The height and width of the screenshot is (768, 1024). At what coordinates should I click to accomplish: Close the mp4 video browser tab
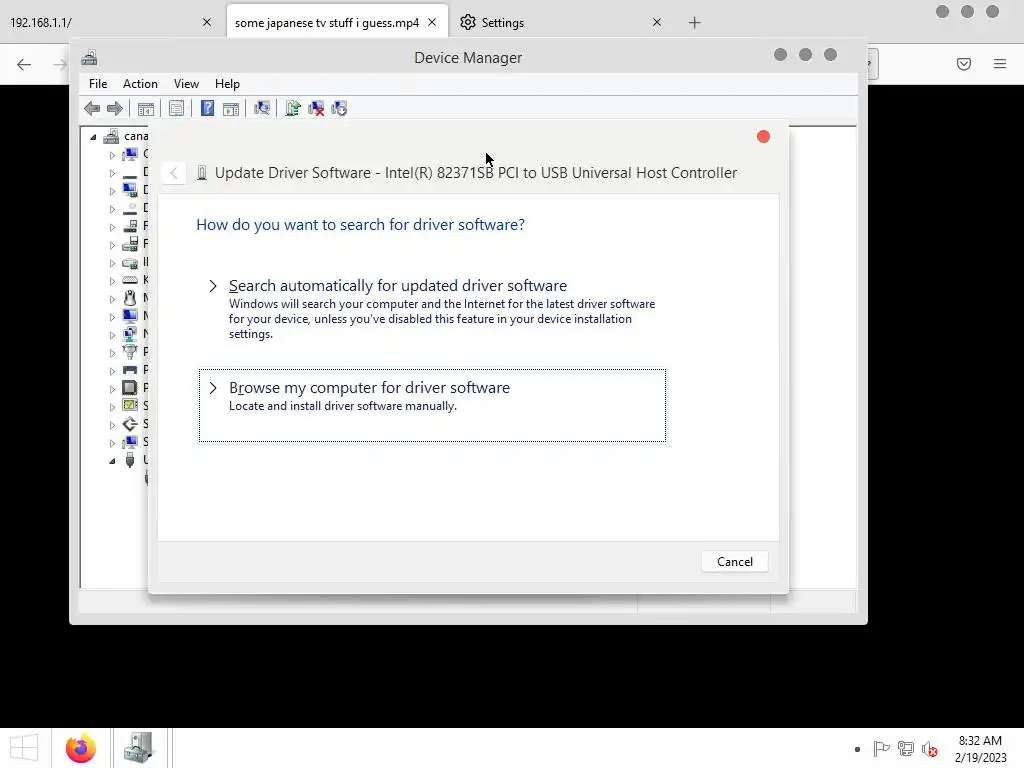coord(432,22)
